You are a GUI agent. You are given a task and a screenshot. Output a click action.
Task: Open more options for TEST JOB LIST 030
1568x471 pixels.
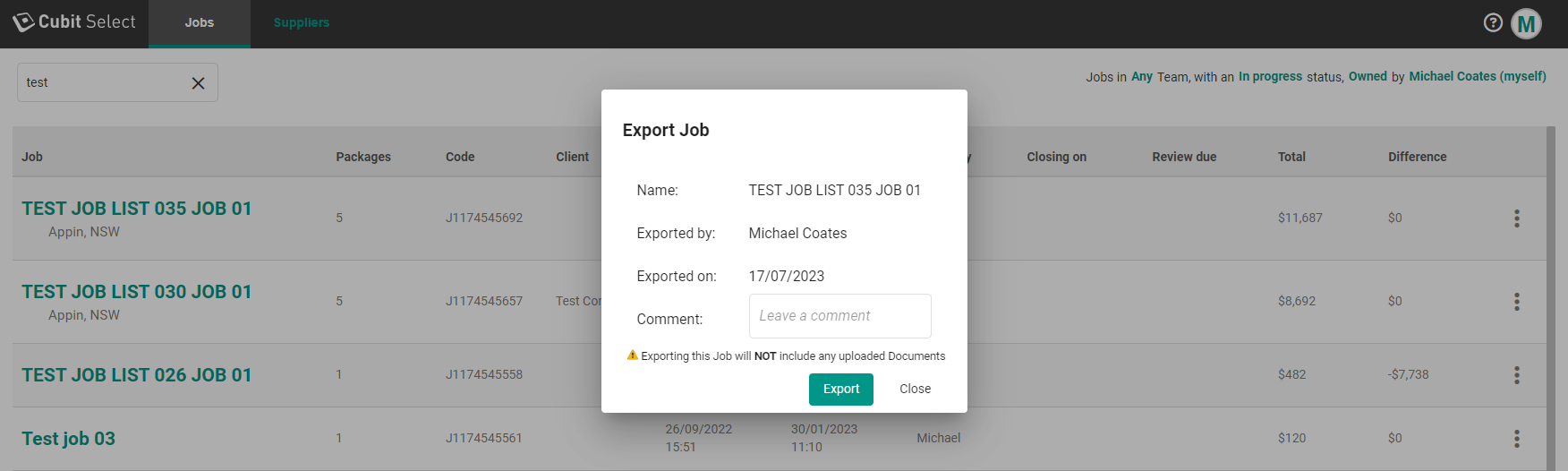point(1516,302)
